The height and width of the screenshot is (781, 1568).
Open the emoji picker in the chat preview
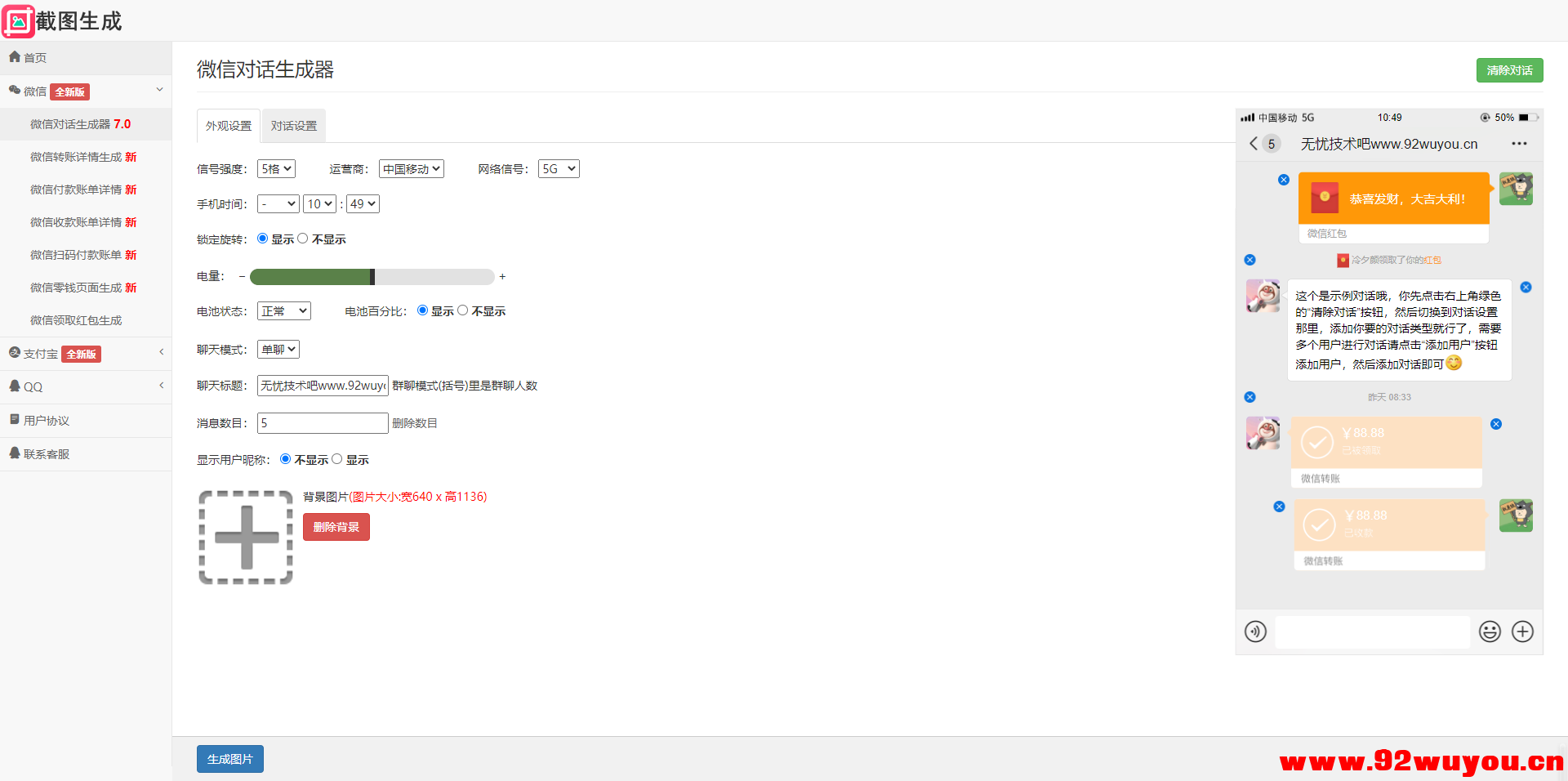(x=1490, y=631)
